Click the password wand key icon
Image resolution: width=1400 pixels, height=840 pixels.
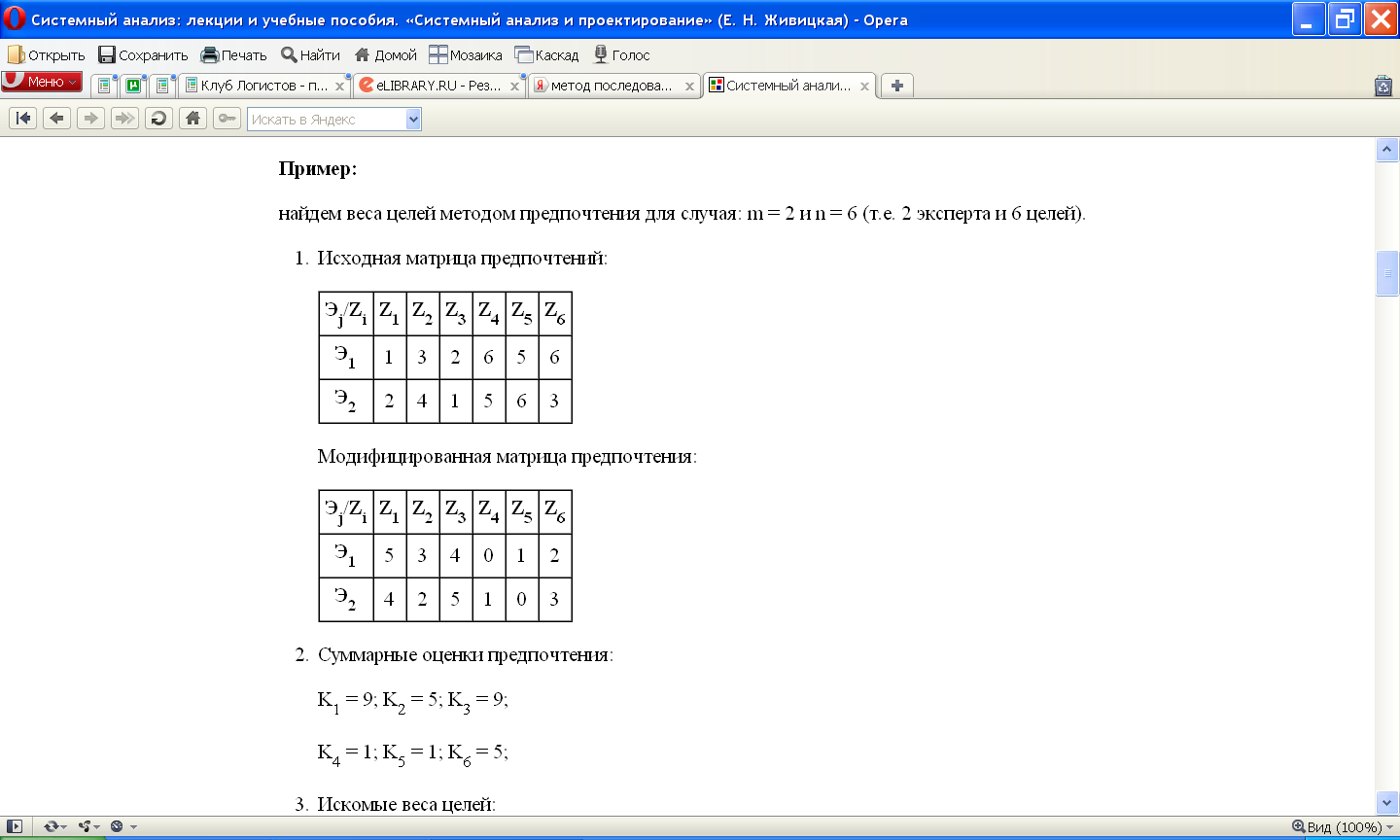227,119
